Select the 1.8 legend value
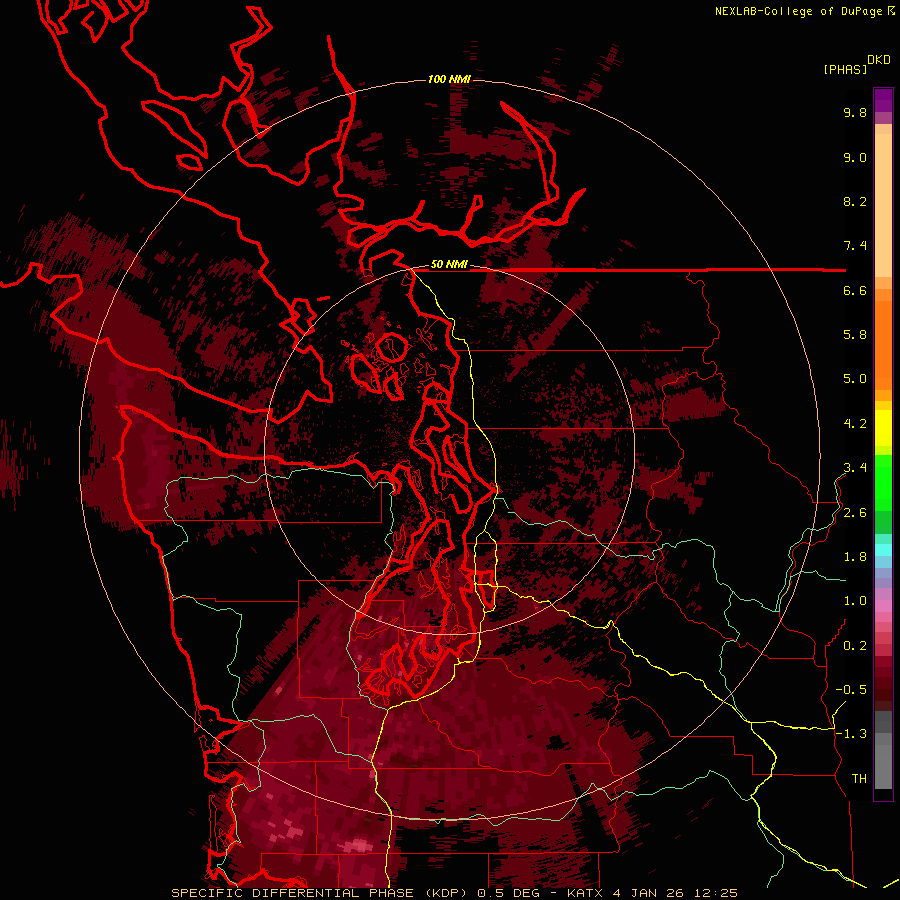This screenshot has width=900, height=900. point(855,557)
